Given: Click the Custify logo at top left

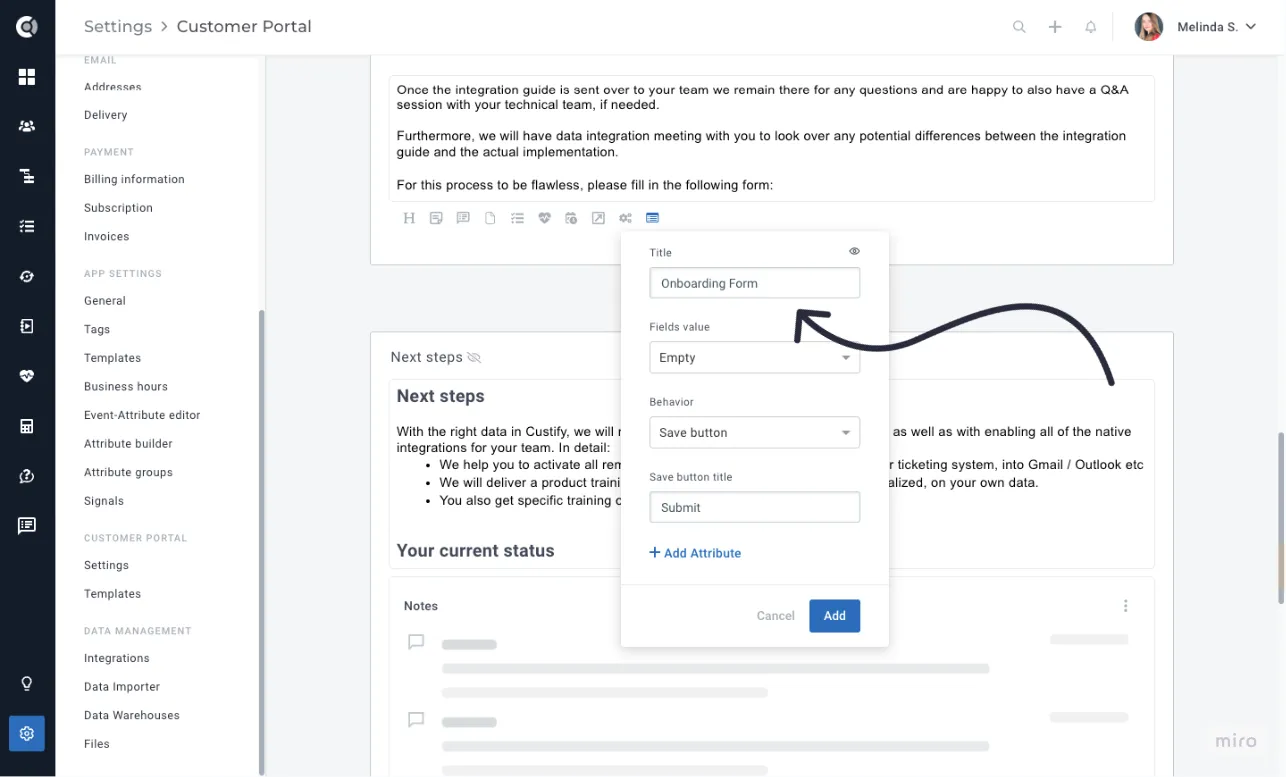Looking at the screenshot, I should pos(27,27).
